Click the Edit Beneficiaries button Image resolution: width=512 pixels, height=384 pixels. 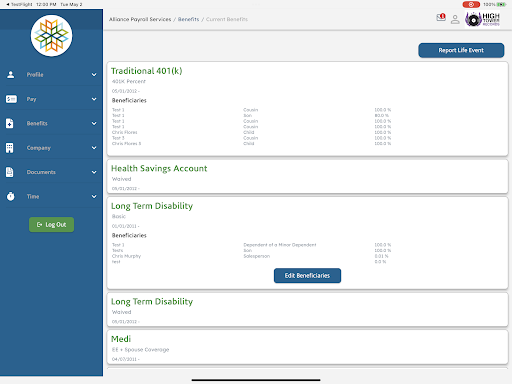307,276
